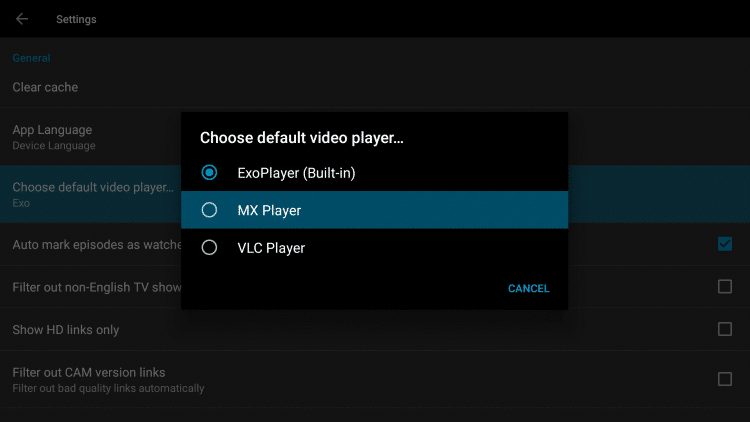Click Filter out bad quality links automatically subtitle

108,389
